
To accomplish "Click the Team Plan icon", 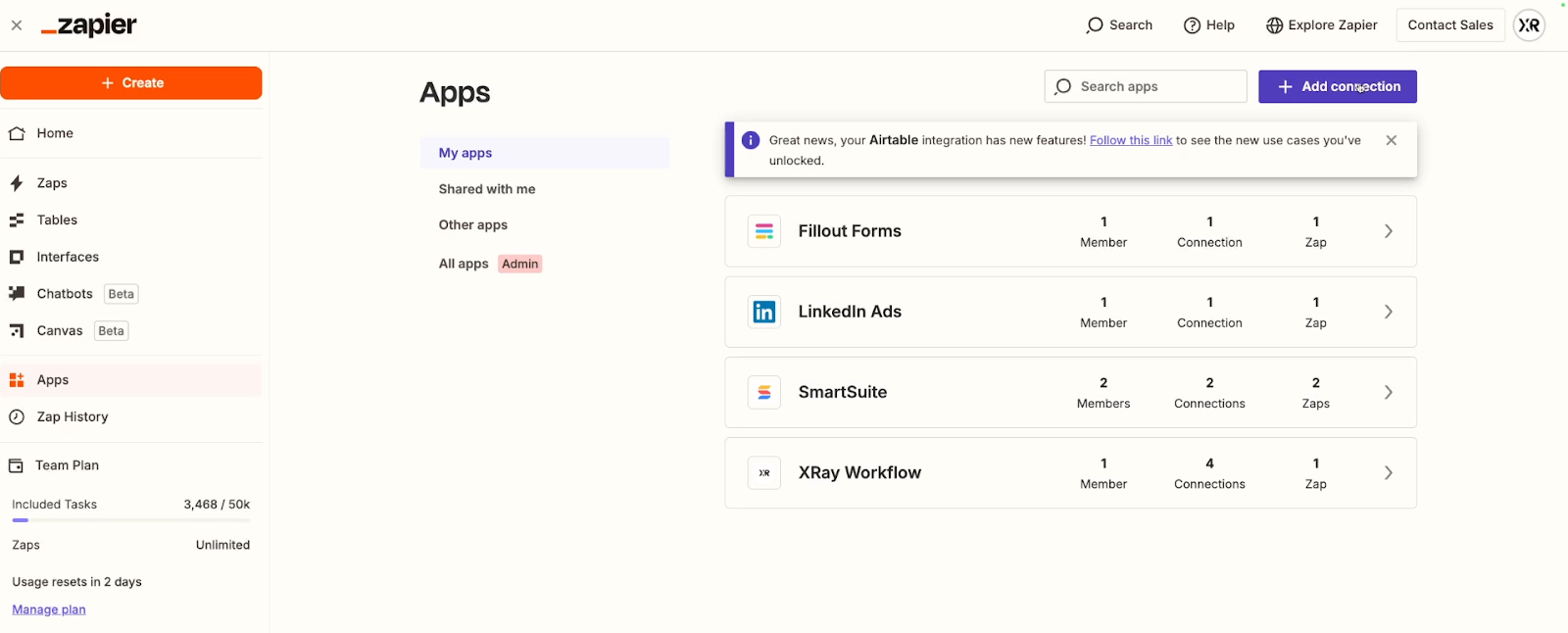I will [x=17, y=465].
